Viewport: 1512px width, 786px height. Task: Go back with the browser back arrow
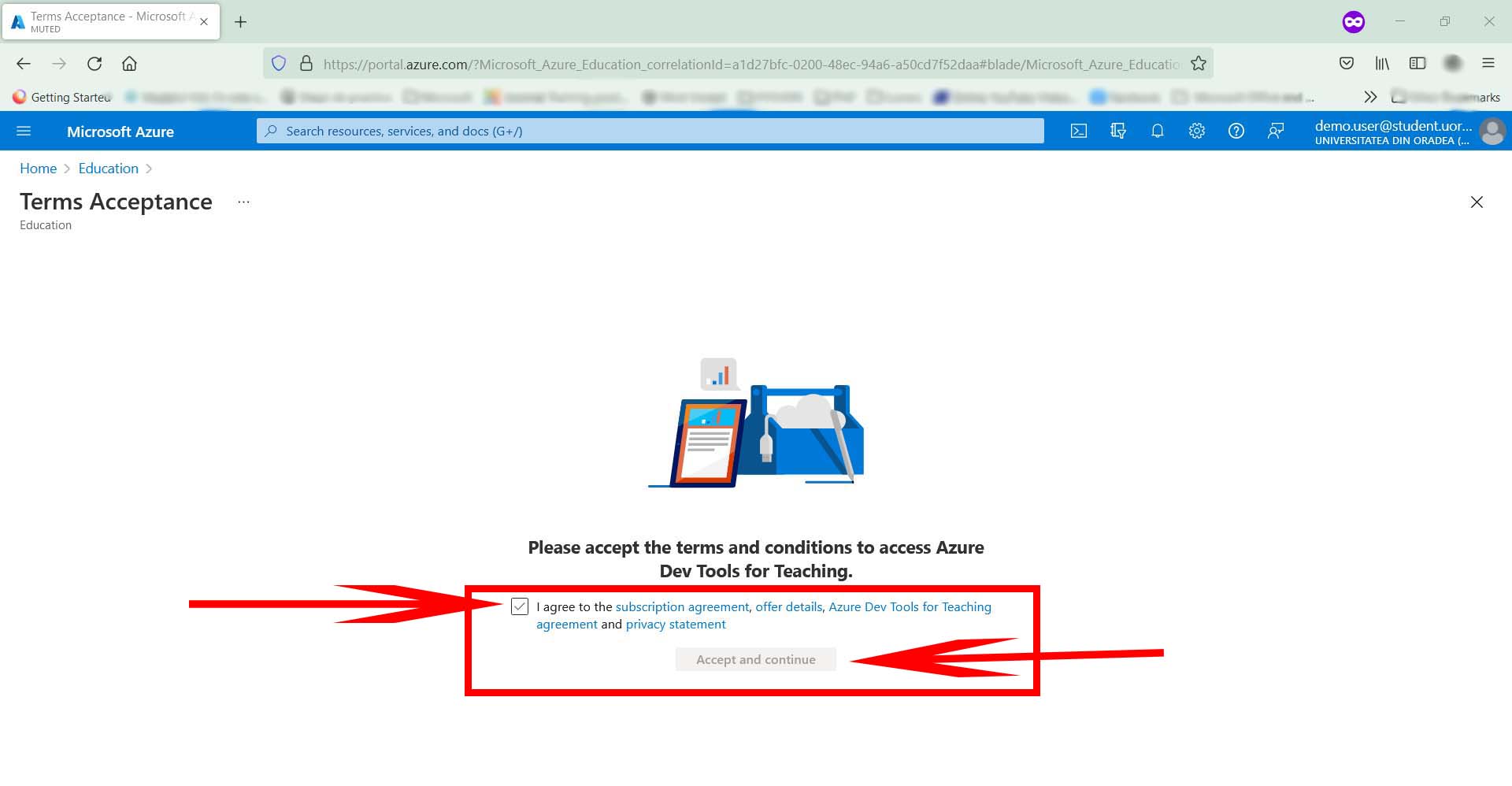pos(24,64)
